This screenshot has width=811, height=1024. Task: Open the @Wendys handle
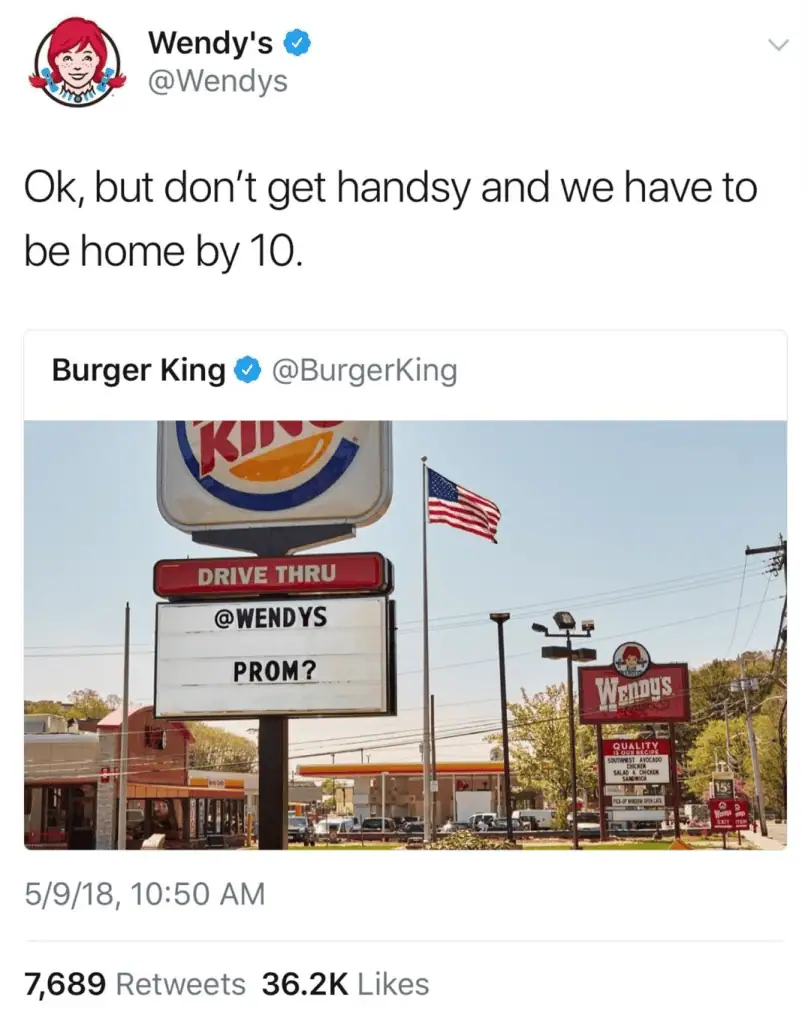[217, 81]
